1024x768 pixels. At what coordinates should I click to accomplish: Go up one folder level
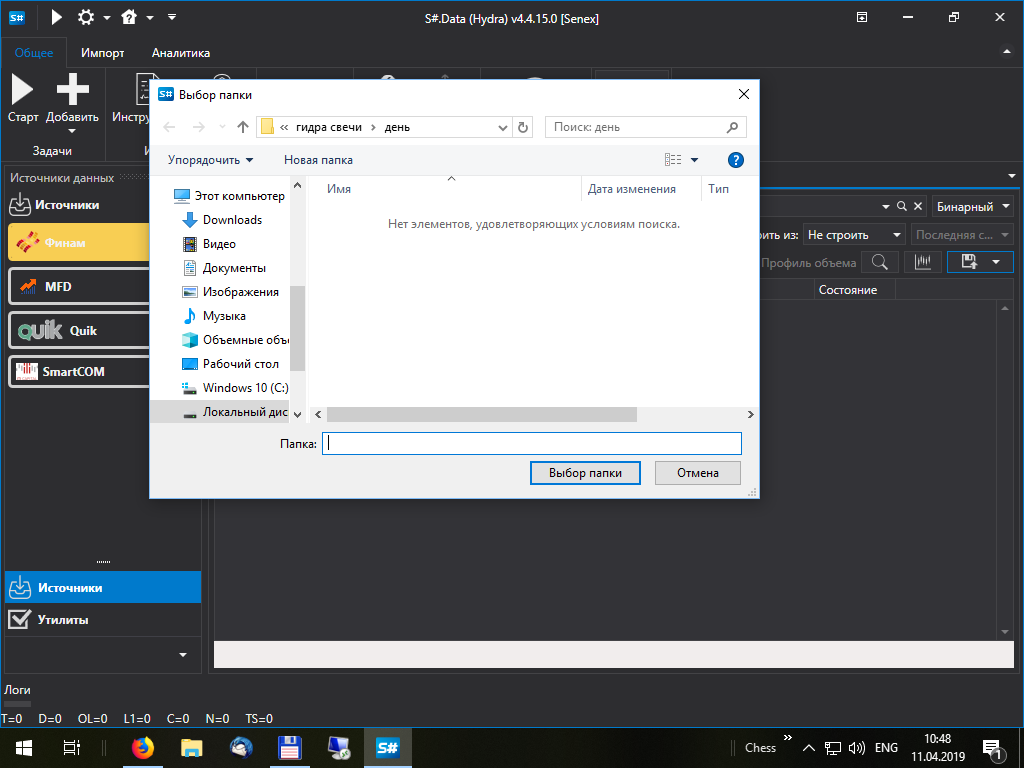coord(243,127)
